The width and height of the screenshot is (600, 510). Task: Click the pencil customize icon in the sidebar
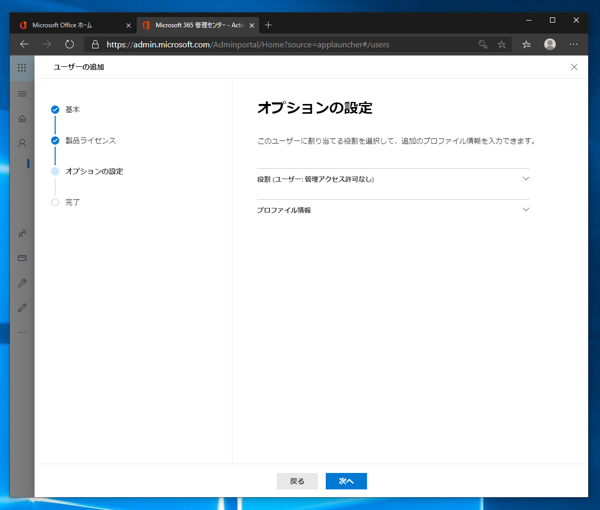(22, 308)
